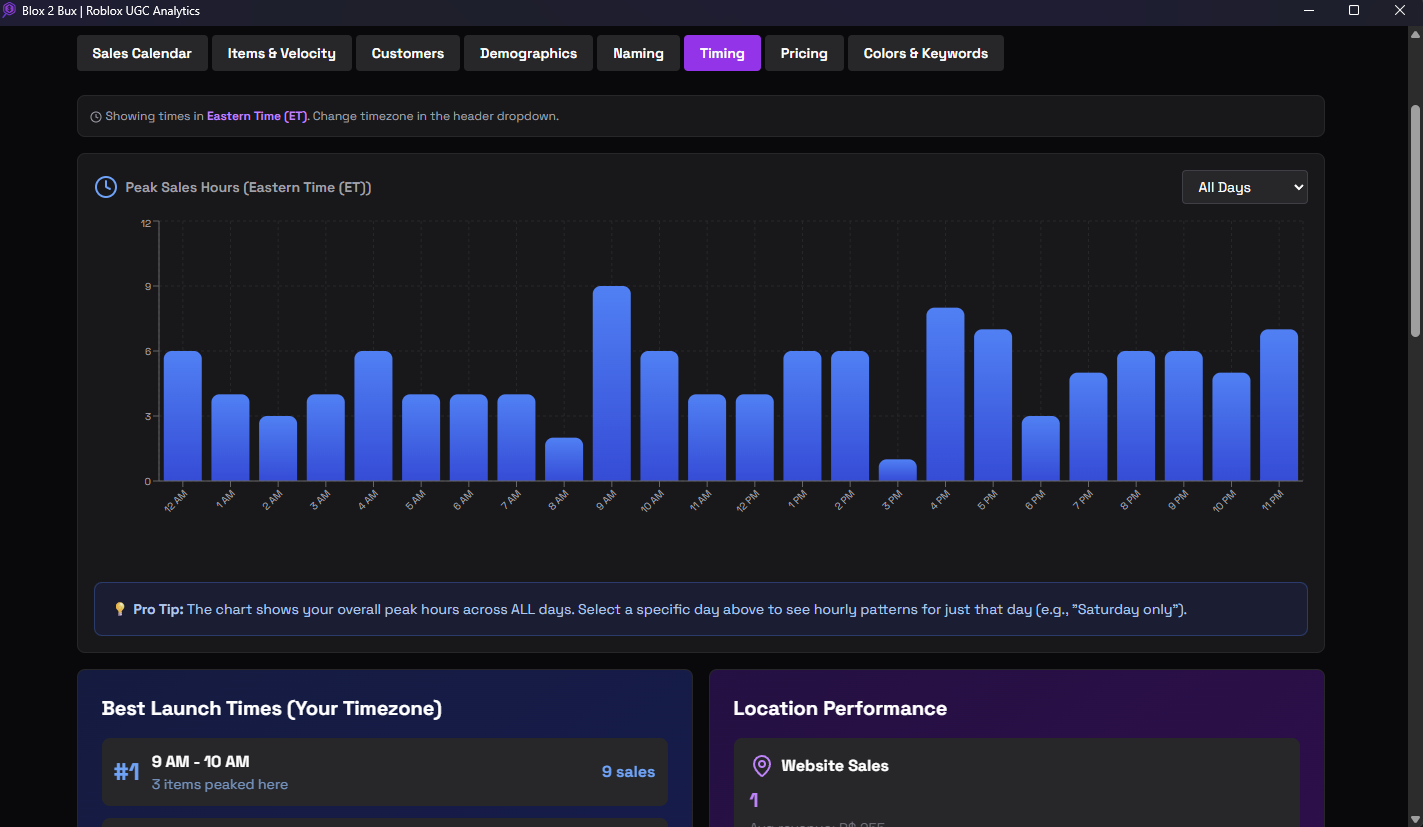Click the 12 AM bar in the chart
The width and height of the screenshot is (1423, 827).
(x=183, y=416)
